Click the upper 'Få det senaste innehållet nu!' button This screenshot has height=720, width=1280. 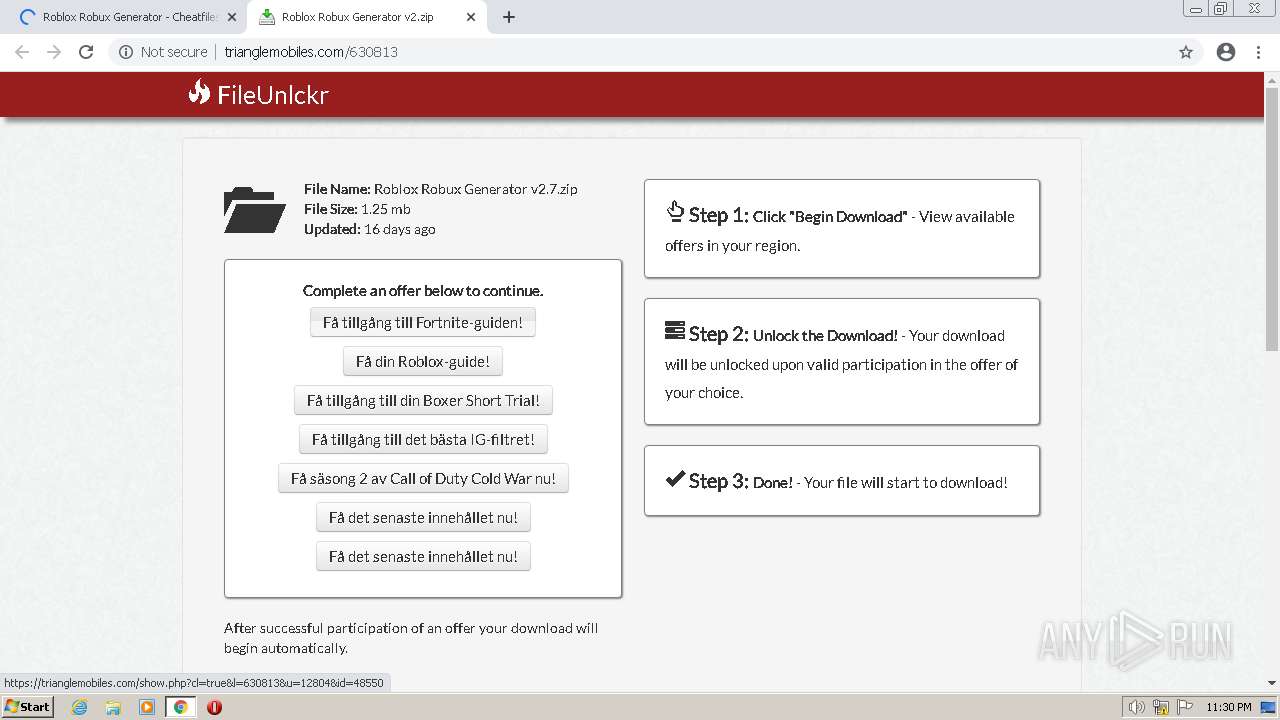(x=423, y=518)
